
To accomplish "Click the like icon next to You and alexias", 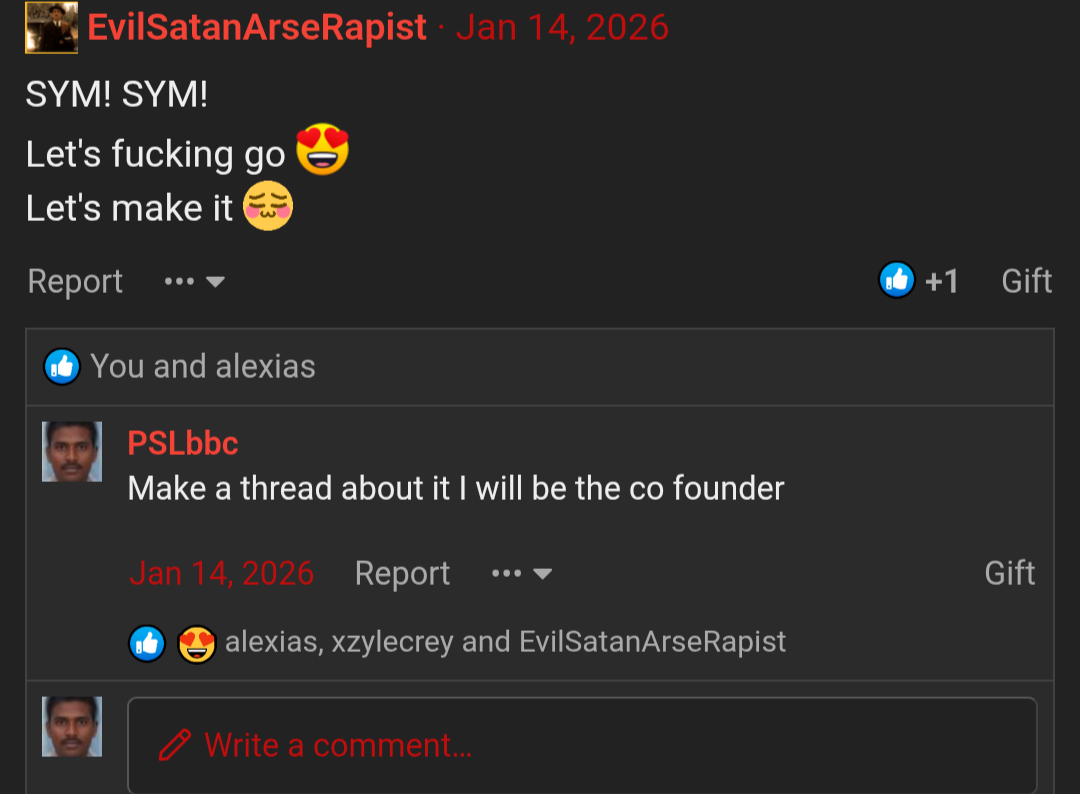I will 61,366.
